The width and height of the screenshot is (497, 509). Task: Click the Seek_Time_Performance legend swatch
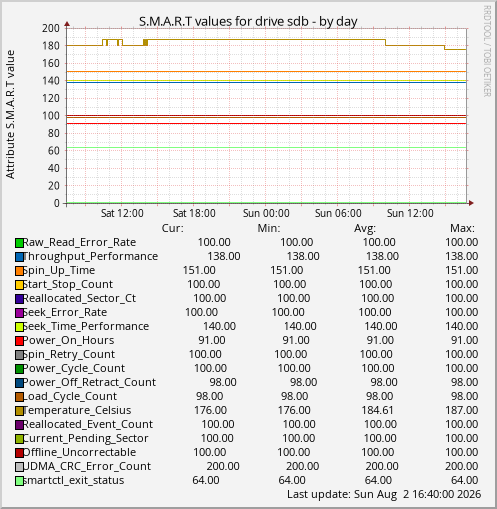[19, 327]
